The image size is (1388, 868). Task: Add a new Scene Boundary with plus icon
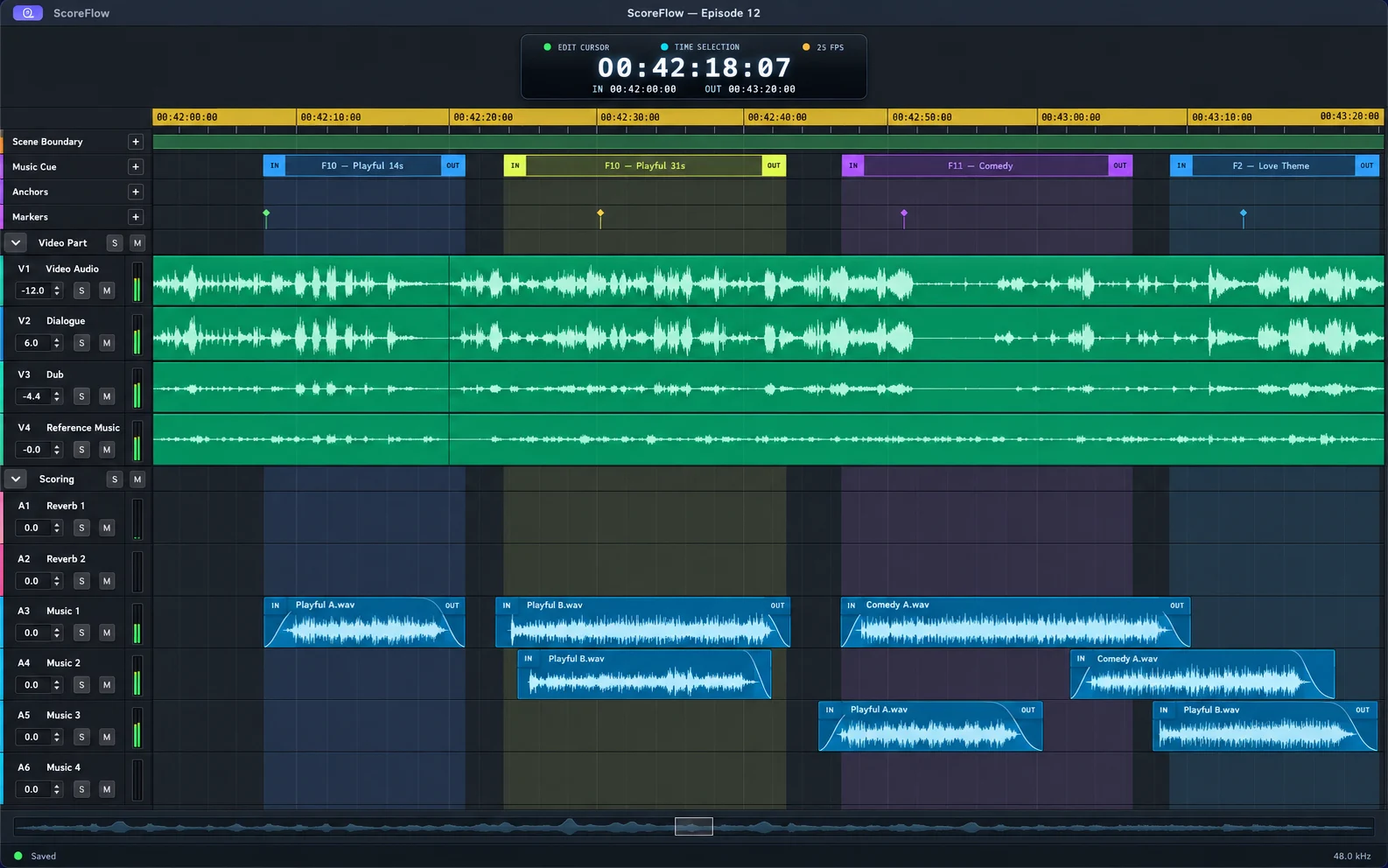(136, 142)
